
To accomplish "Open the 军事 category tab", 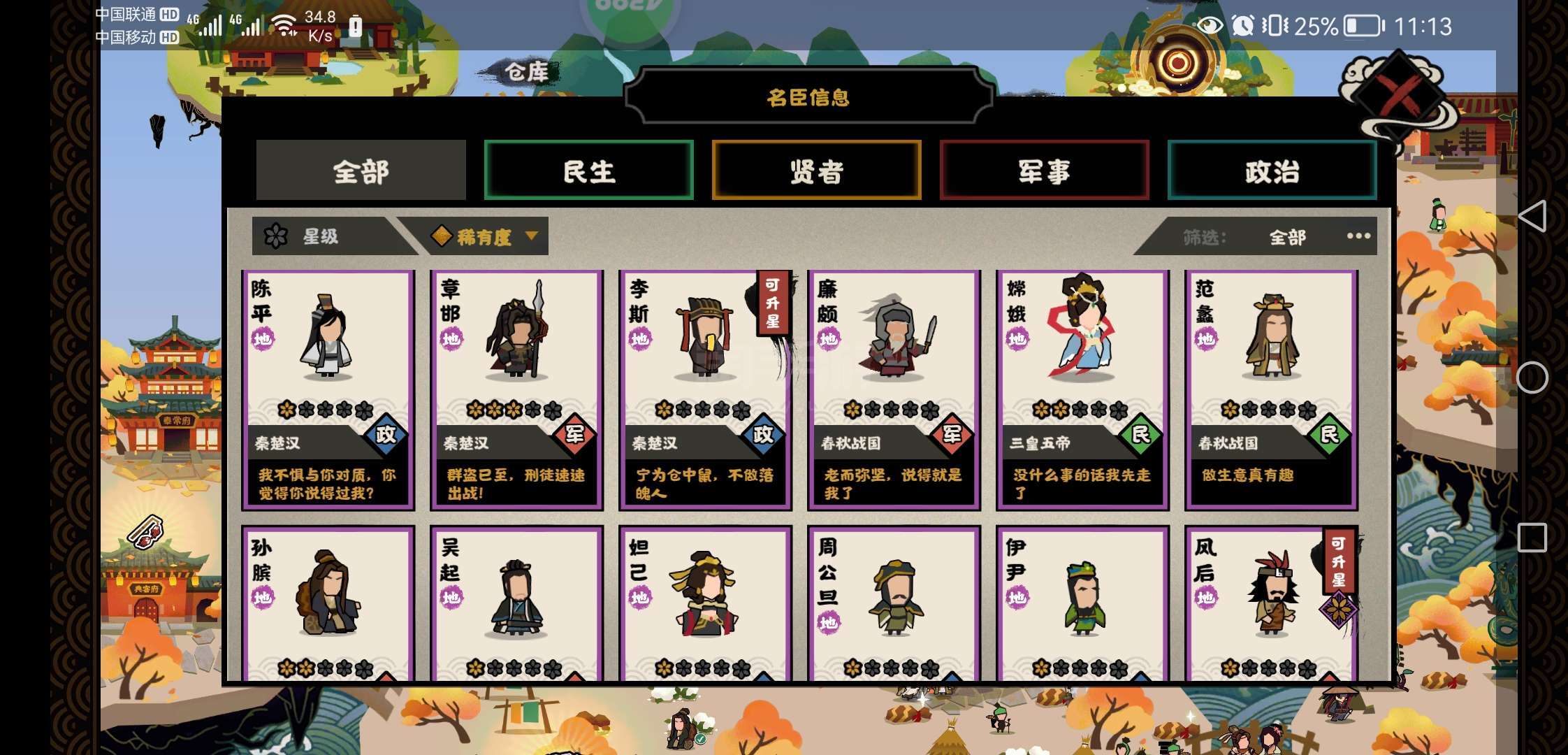I will click(1044, 171).
